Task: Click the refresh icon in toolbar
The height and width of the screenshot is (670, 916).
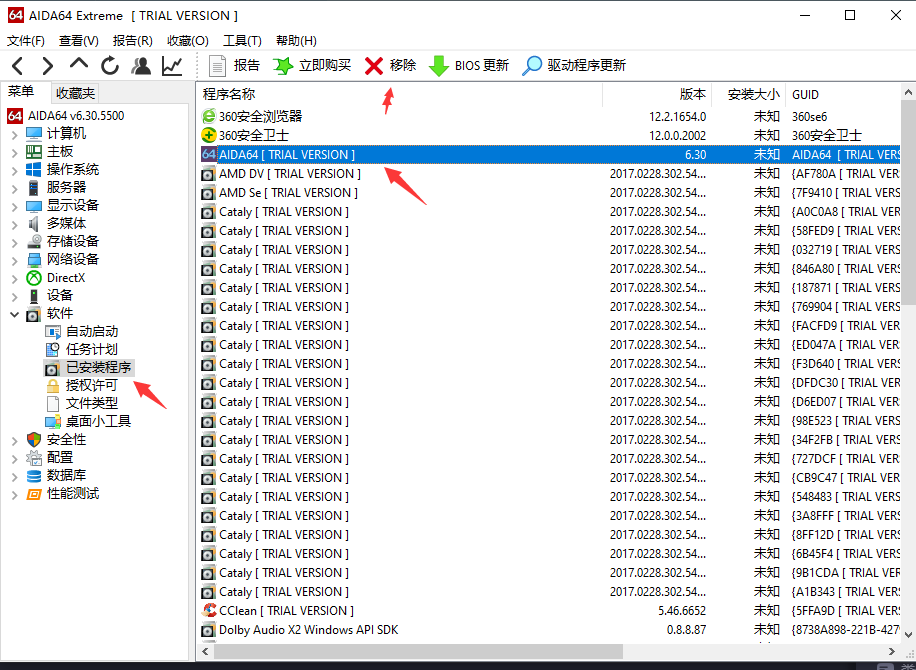Action: pyautogui.click(x=110, y=66)
